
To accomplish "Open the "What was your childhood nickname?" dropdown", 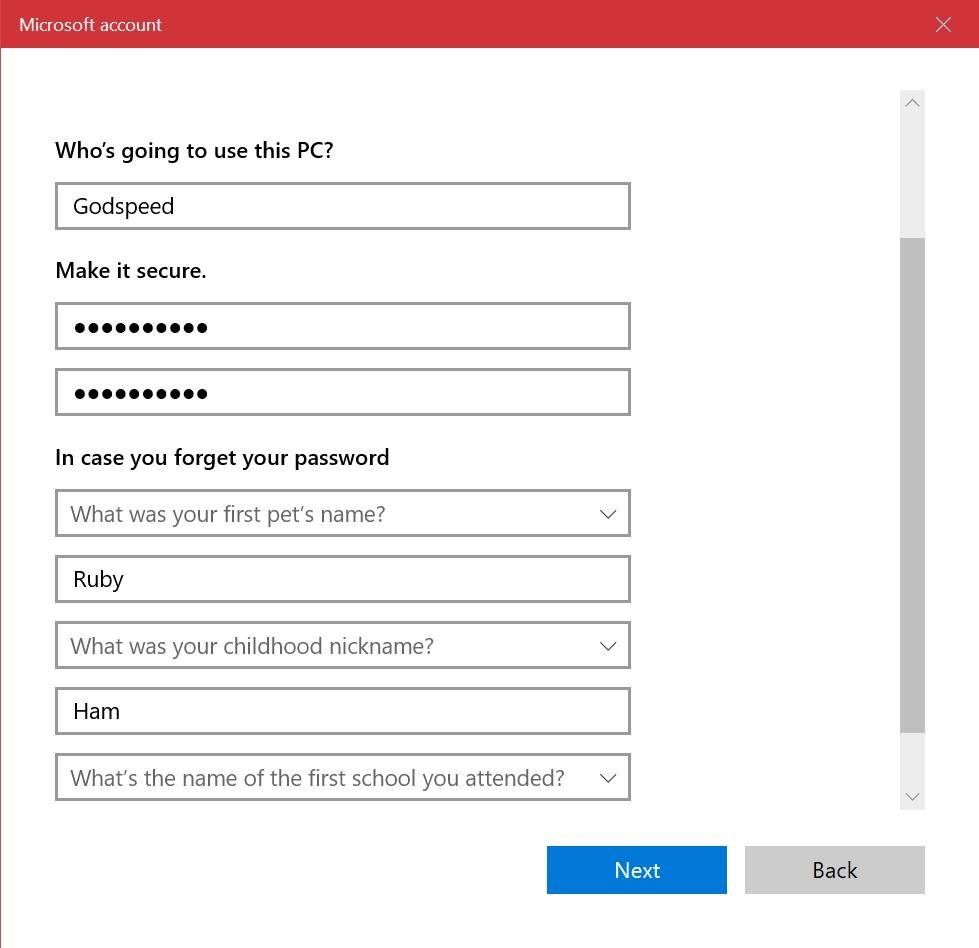I will [343, 645].
